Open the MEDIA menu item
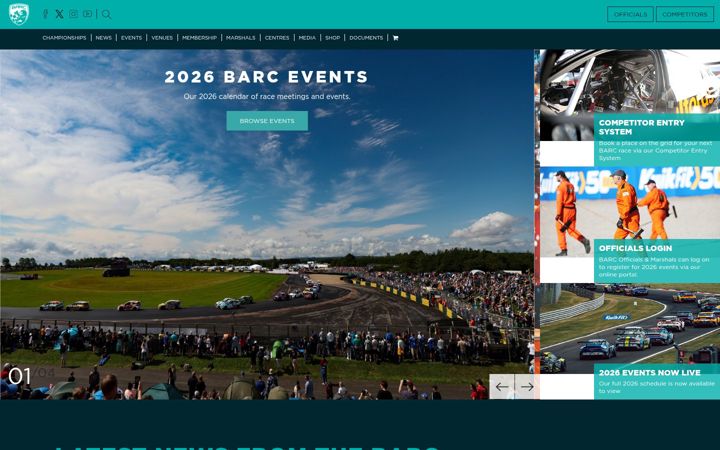720x450 pixels. click(x=307, y=38)
